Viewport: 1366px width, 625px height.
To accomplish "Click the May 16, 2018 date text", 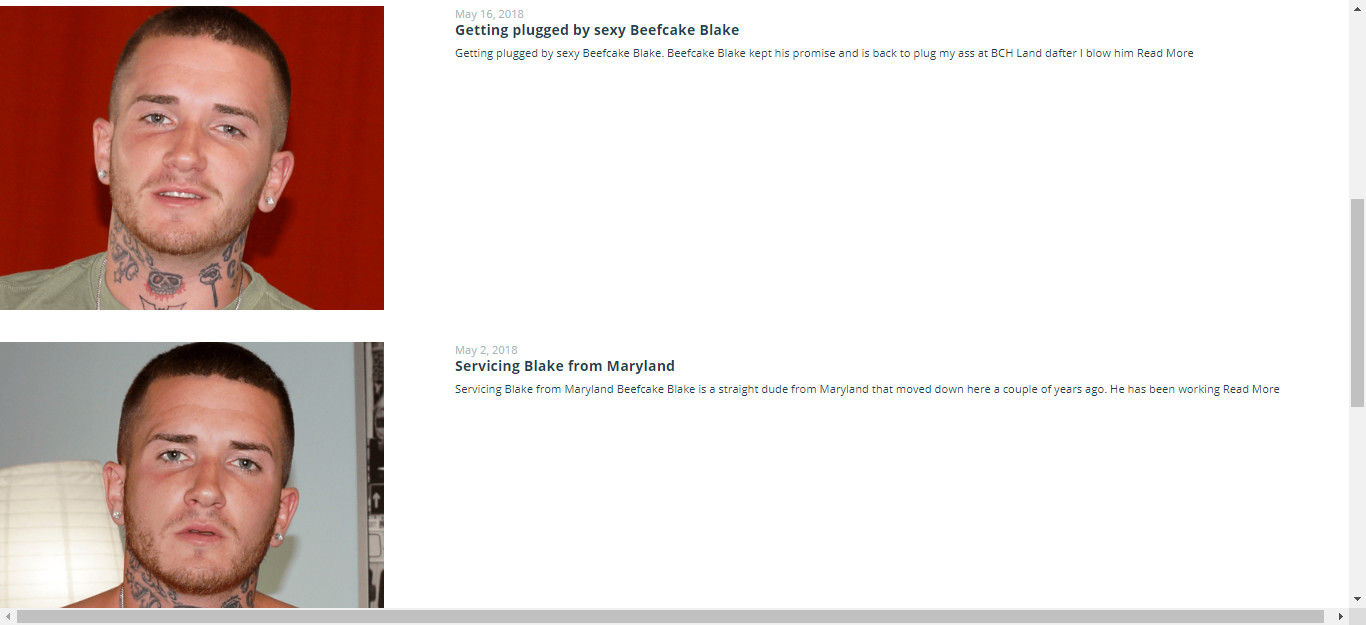I will tap(489, 14).
